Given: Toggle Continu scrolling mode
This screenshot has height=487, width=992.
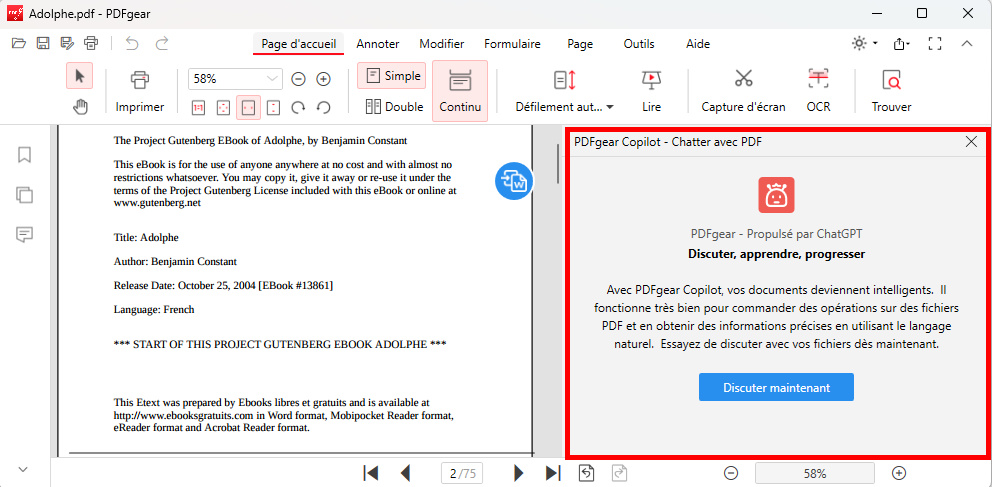Looking at the screenshot, I should pos(460,91).
